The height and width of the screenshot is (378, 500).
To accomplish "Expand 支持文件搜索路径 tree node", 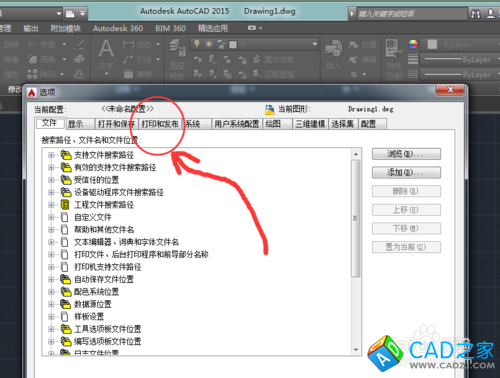I will click(x=51, y=155).
